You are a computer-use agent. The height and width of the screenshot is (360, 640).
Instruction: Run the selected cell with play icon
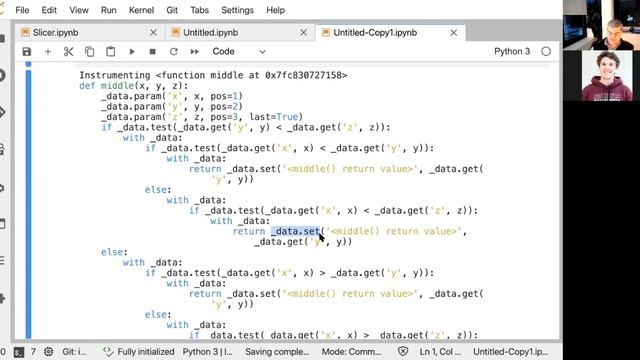[x=132, y=52]
